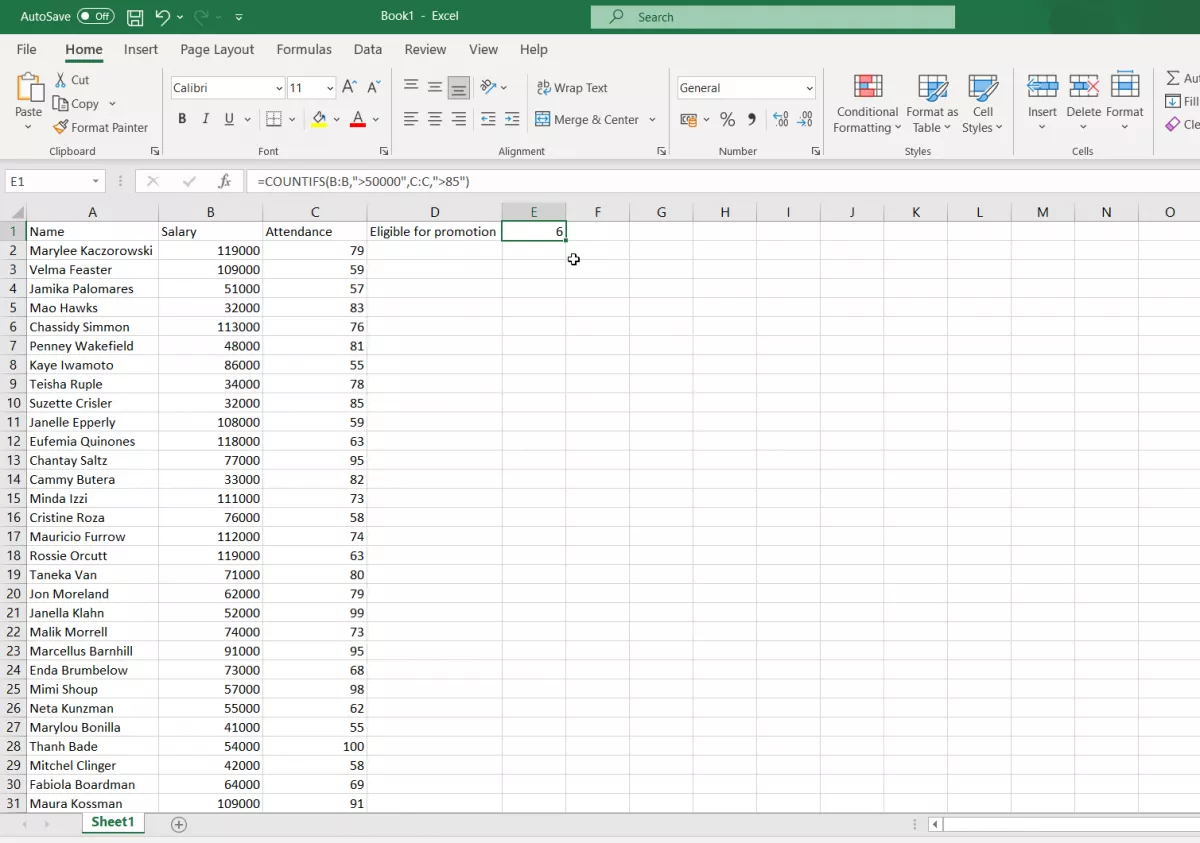
Task: Expand the Name Box dropdown arrow
Action: pyautogui.click(x=96, y=181)
